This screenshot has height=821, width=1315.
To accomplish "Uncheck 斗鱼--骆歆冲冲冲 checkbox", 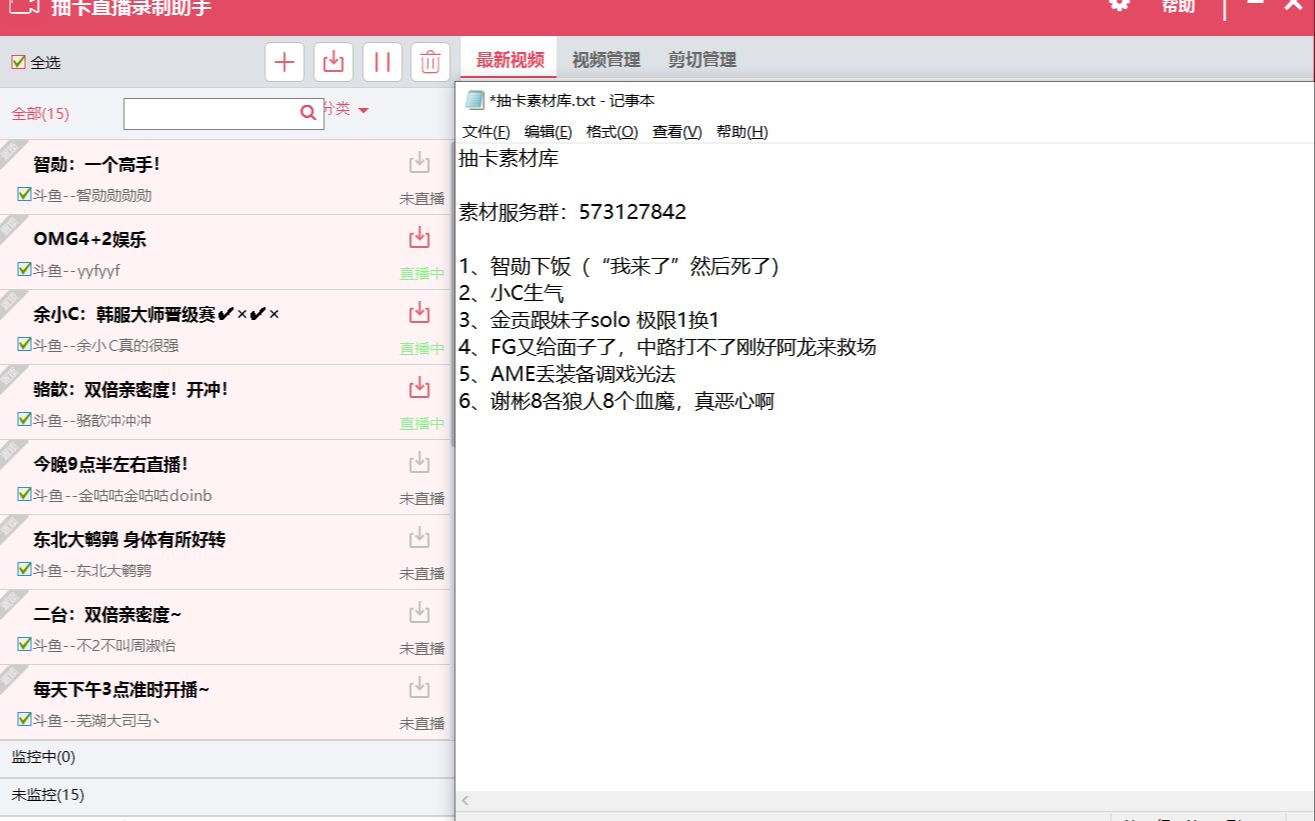I will [x=24, y=419].
